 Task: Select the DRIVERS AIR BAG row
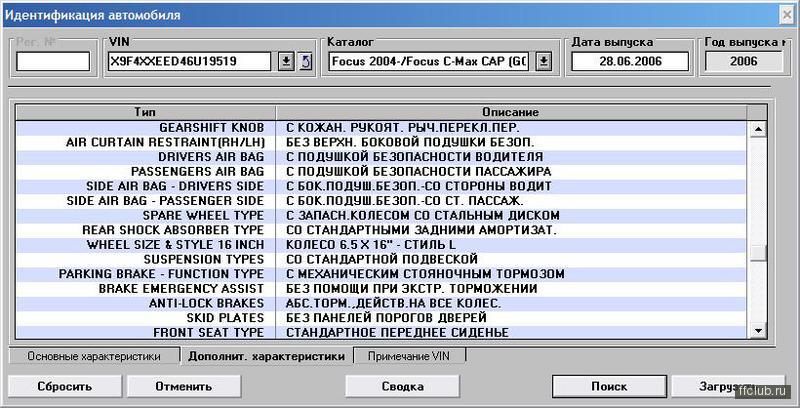click(x=381, y=157)
